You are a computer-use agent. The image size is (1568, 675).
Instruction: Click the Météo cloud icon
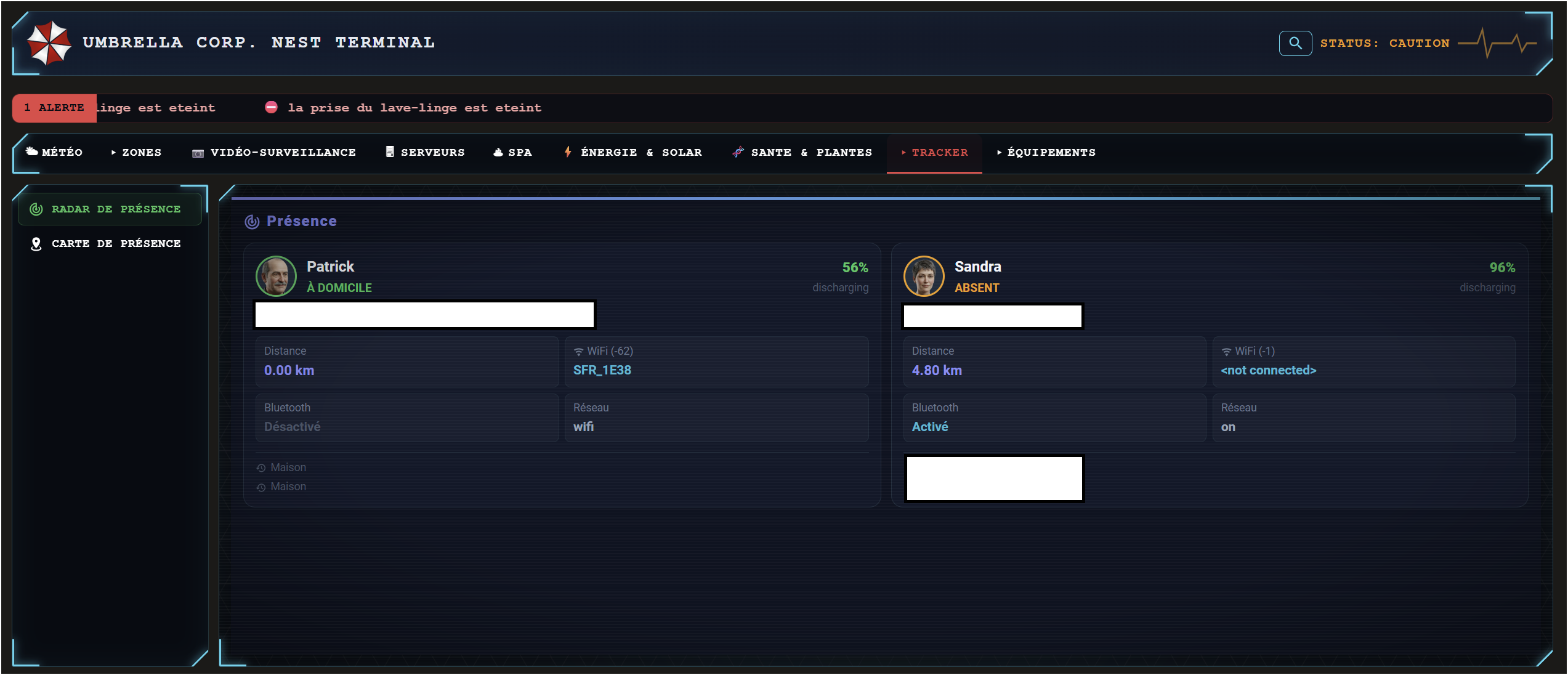tap(31, 152)
